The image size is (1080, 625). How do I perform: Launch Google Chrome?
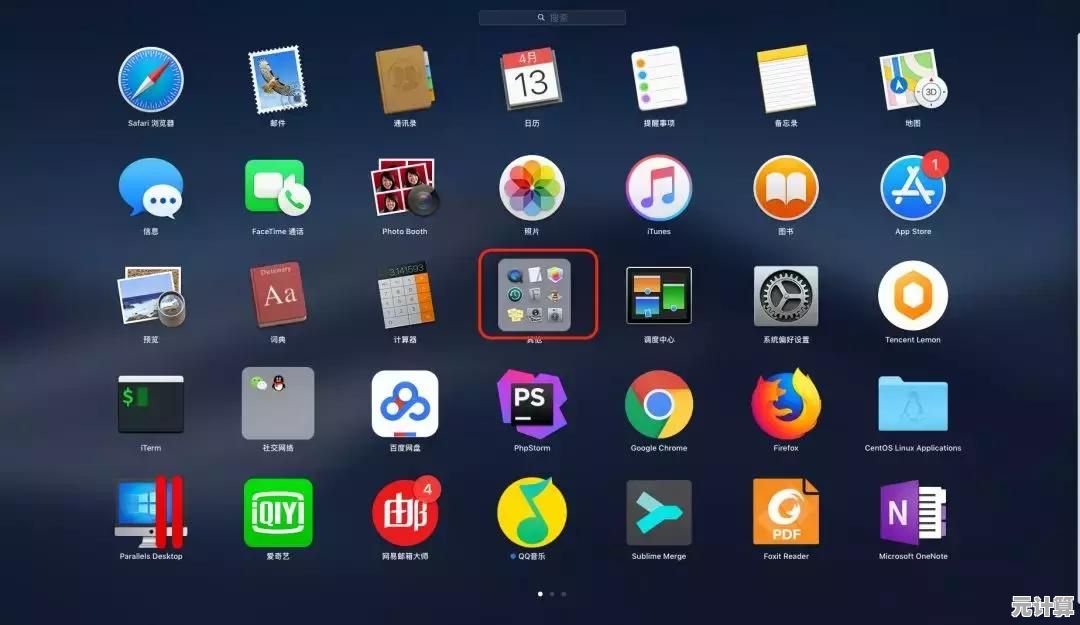point(658,404)
